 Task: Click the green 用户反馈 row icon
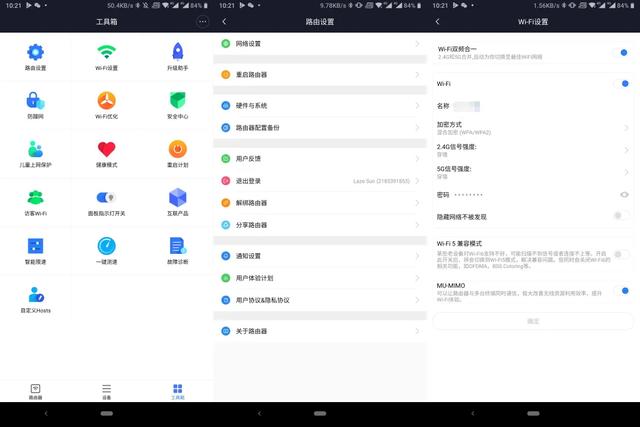pyautogui.click(x=226, y=158)
